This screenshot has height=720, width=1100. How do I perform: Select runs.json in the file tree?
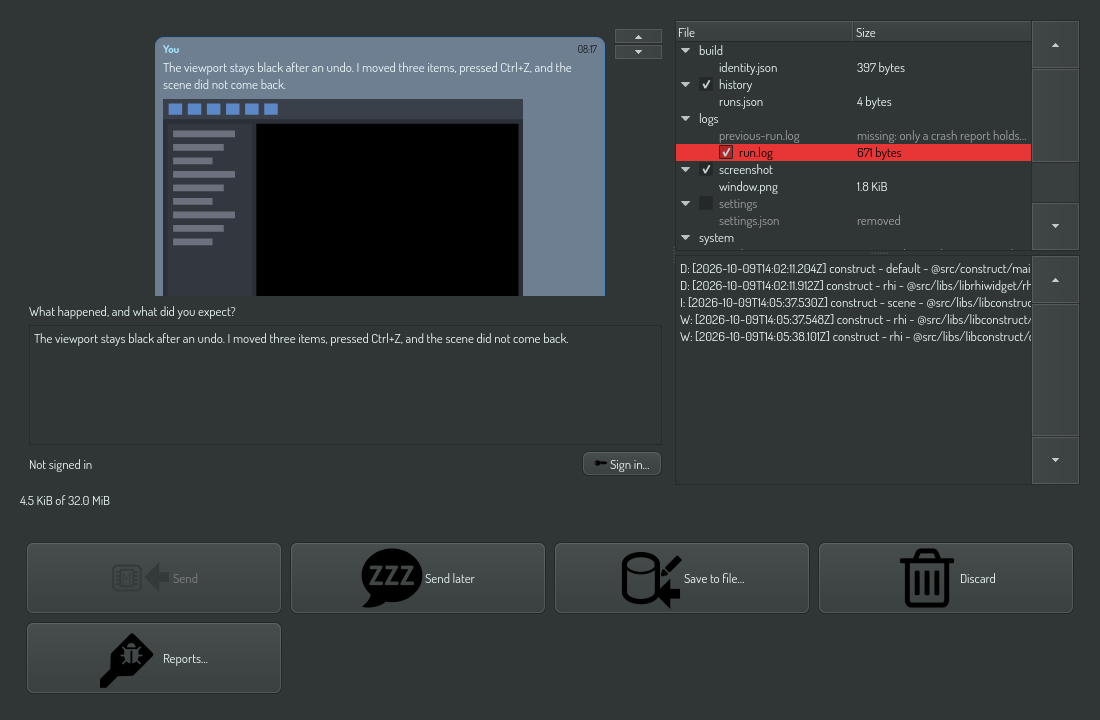741,102
